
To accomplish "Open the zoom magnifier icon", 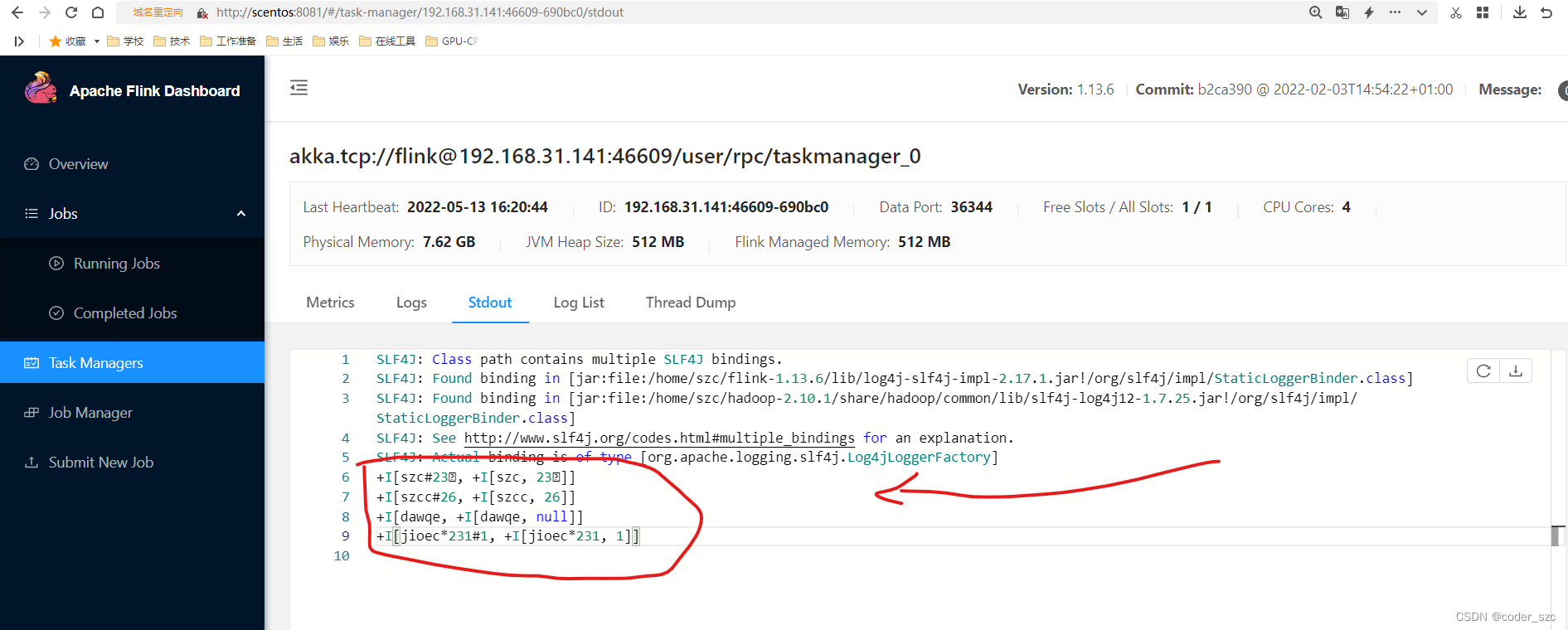I will [x=1316, y=12].
